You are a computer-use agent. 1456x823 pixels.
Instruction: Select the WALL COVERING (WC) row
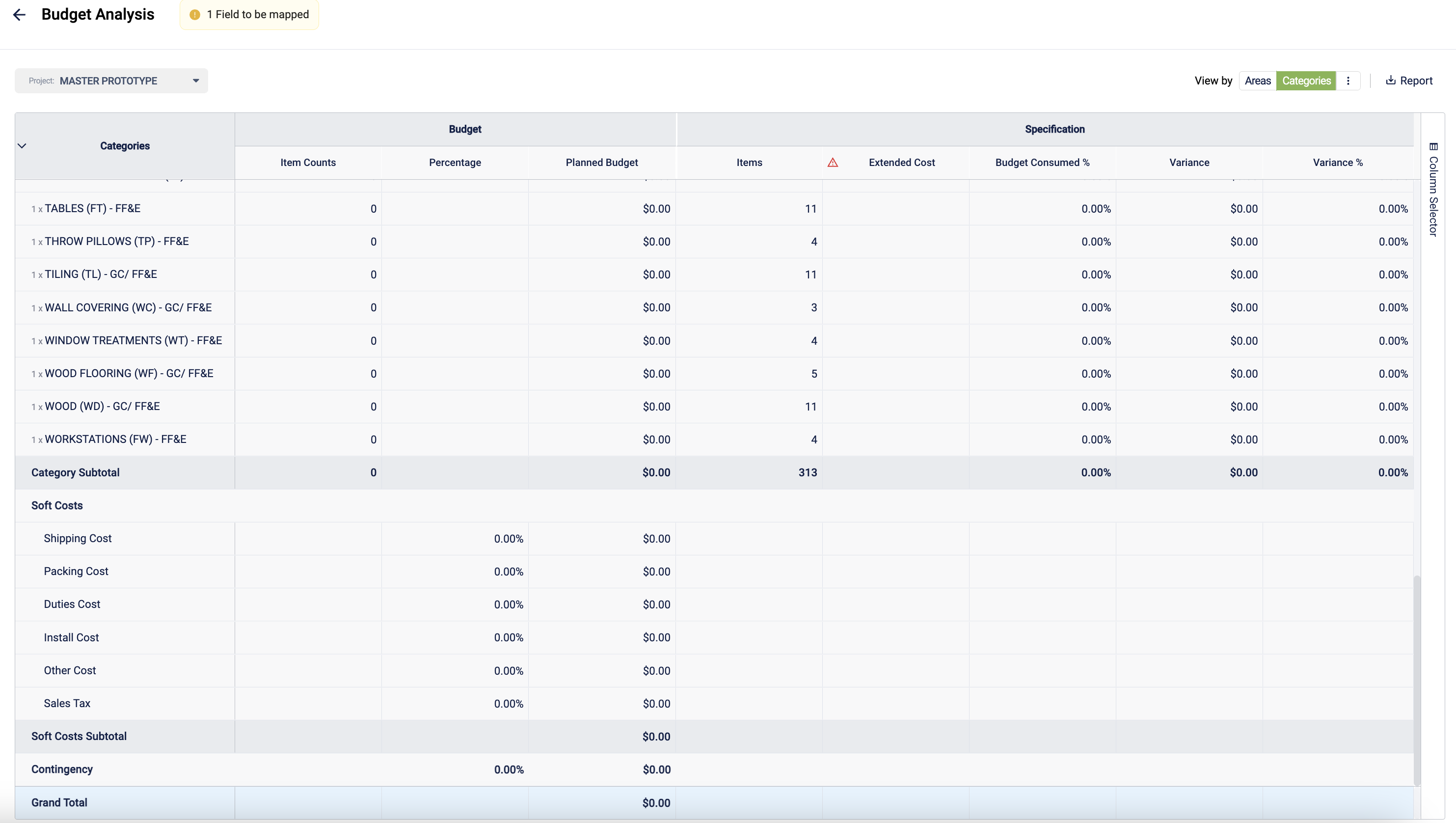[714, 307]
